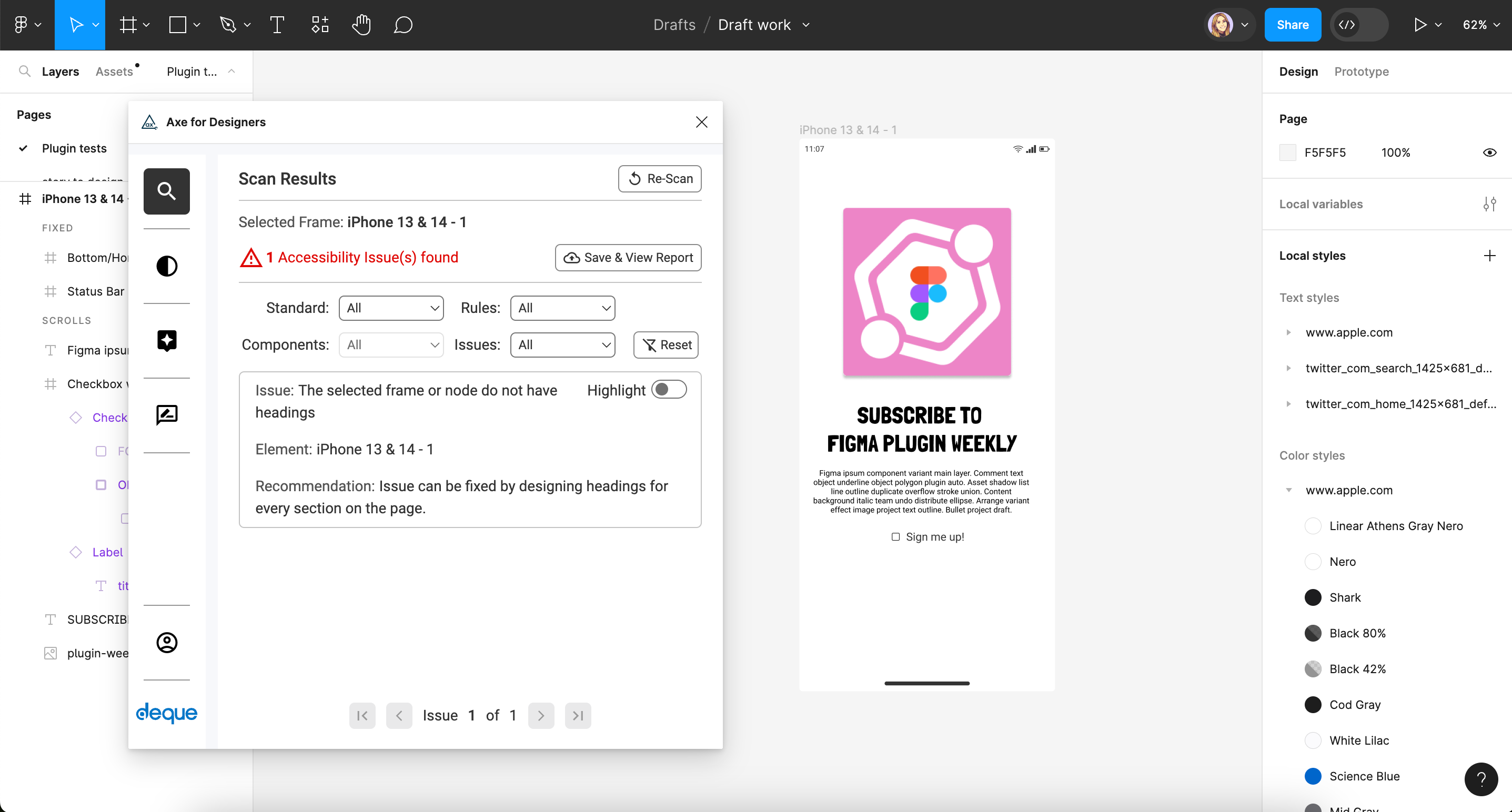Add a new local style
The image size is (1512, 812).
tap(1489, 256)
